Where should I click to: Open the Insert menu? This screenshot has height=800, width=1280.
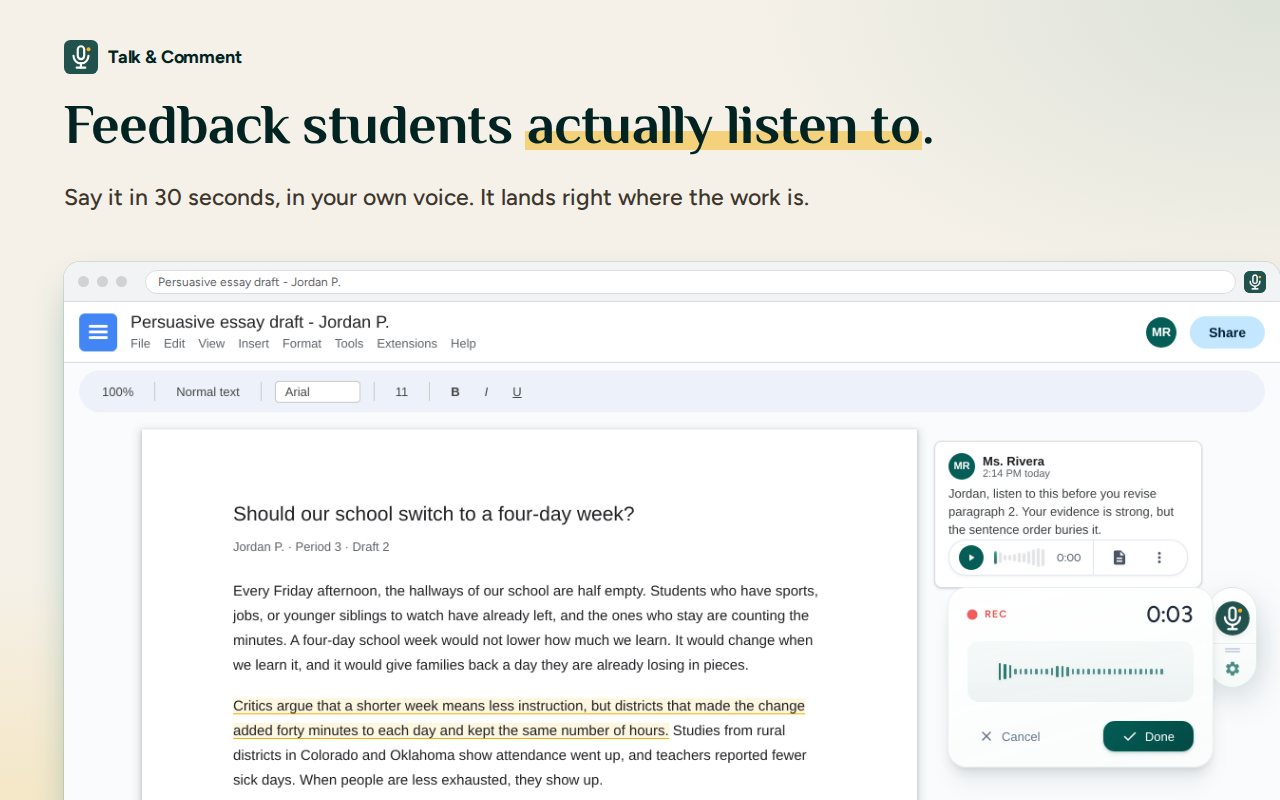point(253,343)
